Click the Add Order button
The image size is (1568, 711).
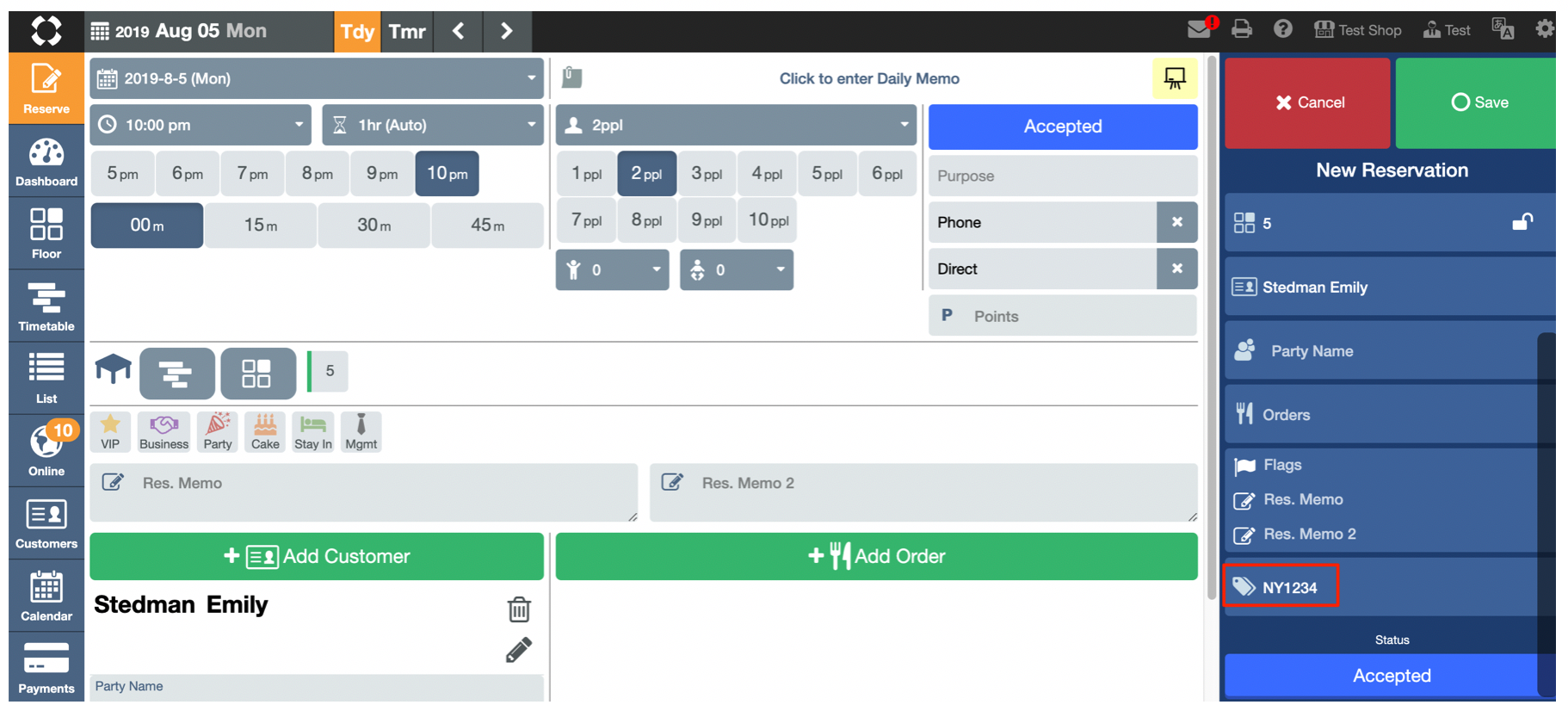coord(877,556)
